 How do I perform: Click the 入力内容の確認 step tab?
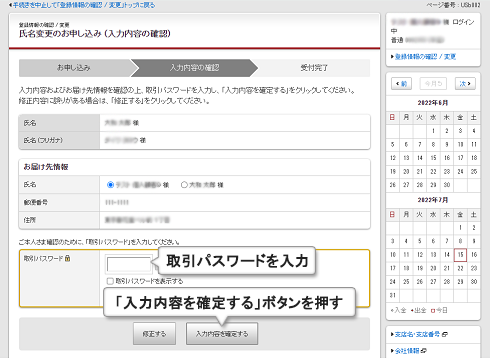click(x=195, y=68)
